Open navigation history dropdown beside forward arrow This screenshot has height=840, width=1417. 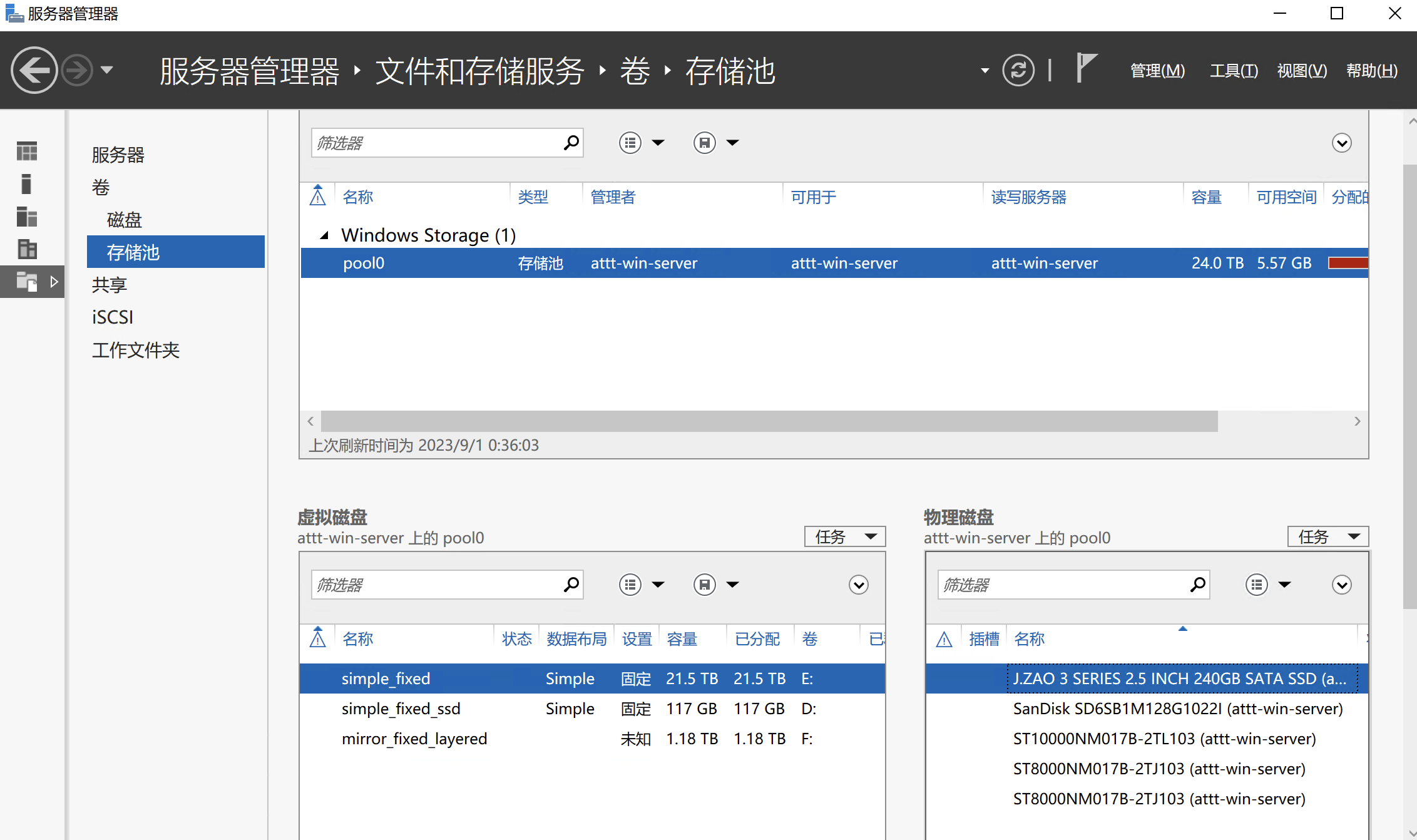point(107,70)
